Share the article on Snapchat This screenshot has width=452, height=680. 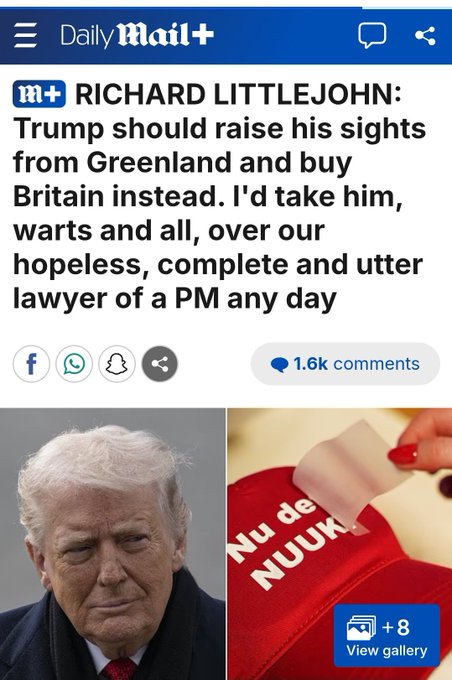coord(117,364)
